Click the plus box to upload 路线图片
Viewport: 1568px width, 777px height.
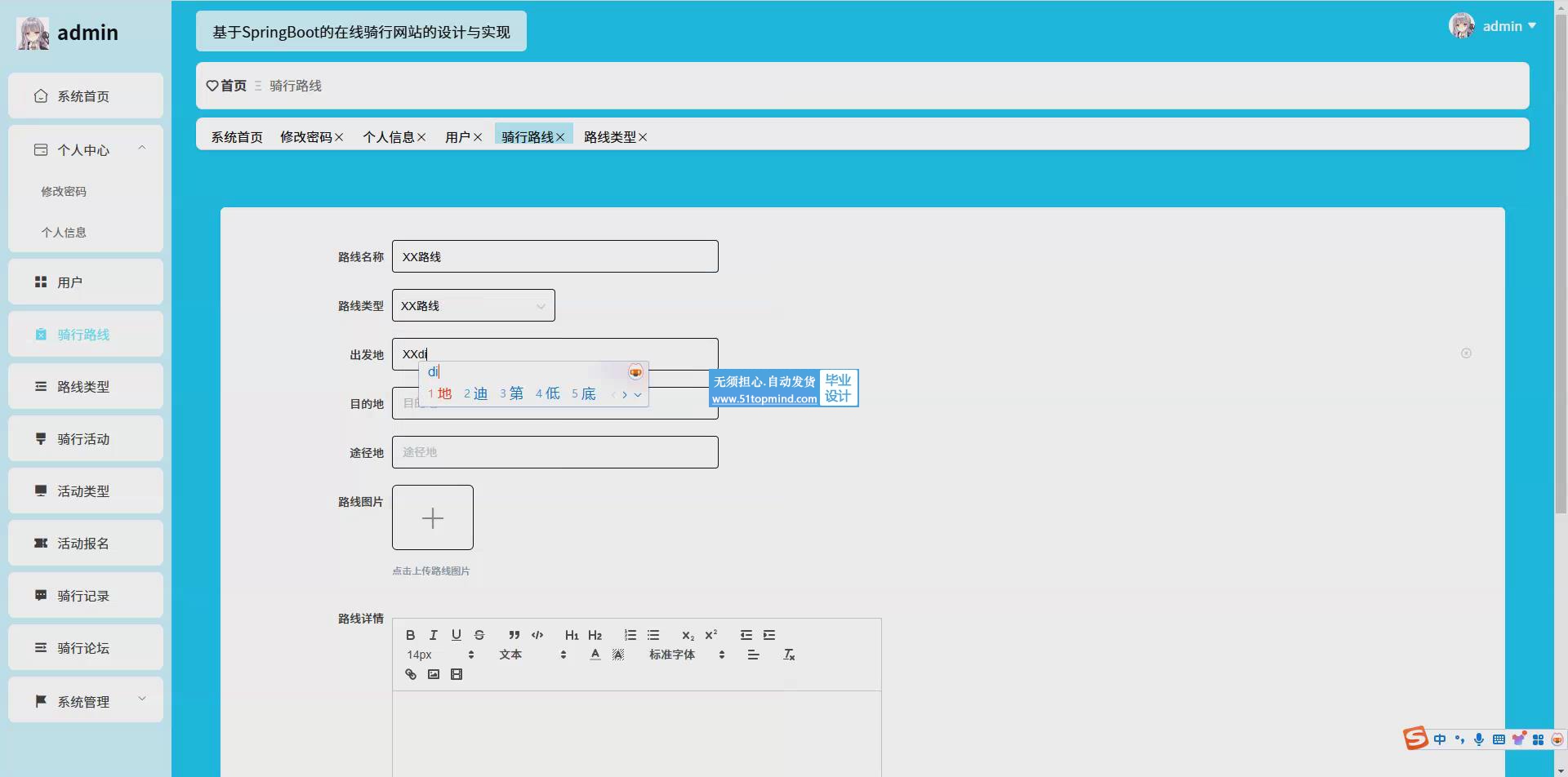point(433,517)
